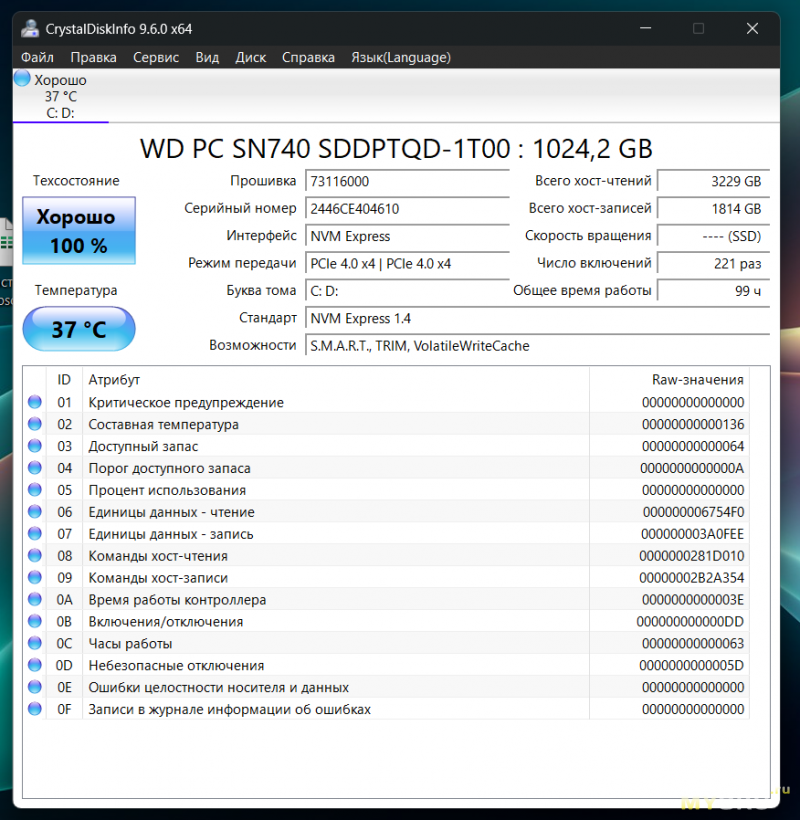Select the 'Составная температура' attribute row
The height and width of the screenshot is (820, 800).
[387, 424]
